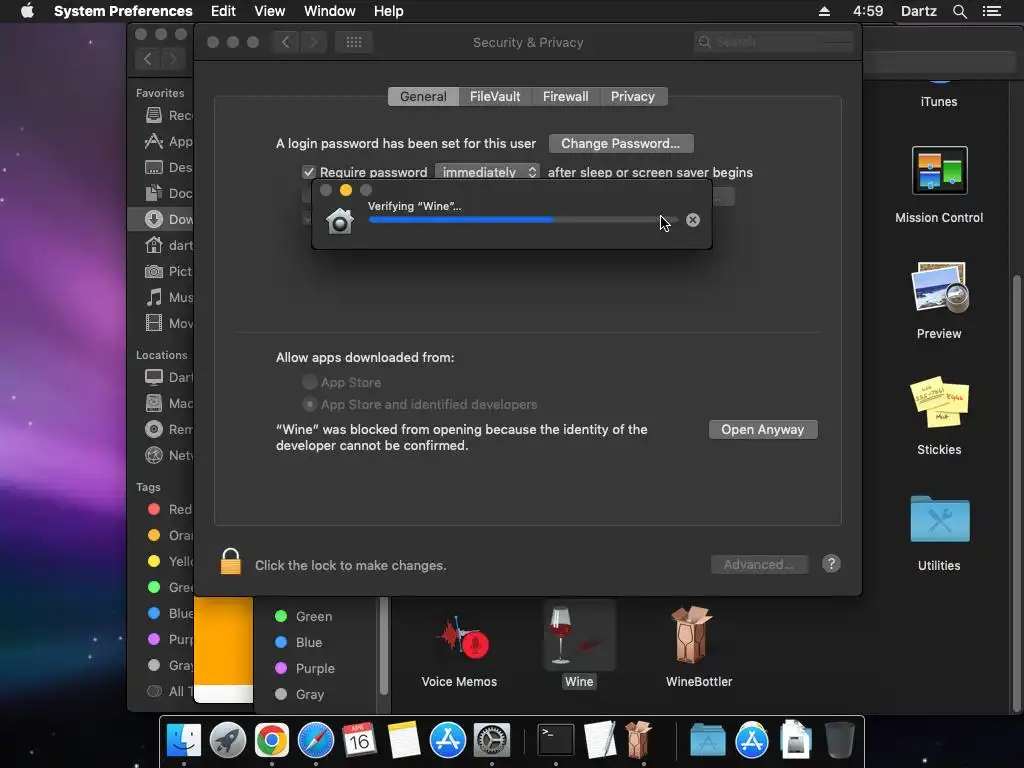Viewport: 1024px width, 768px height.
Task: Select iTunes label in Finder window
Action: [x=938, y=102]
